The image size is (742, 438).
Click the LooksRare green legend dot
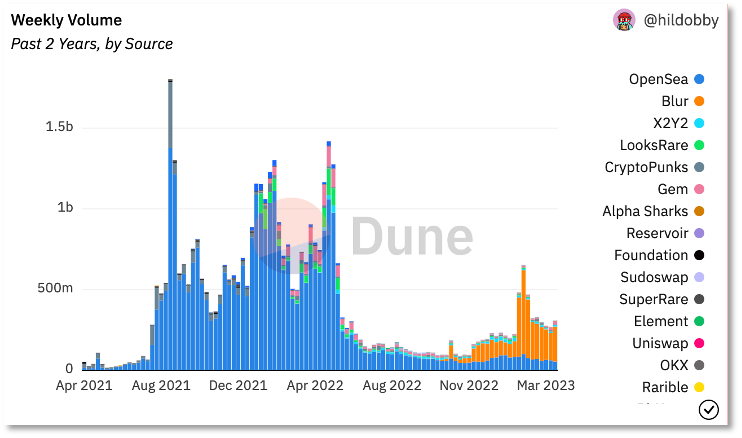[699, 145]
